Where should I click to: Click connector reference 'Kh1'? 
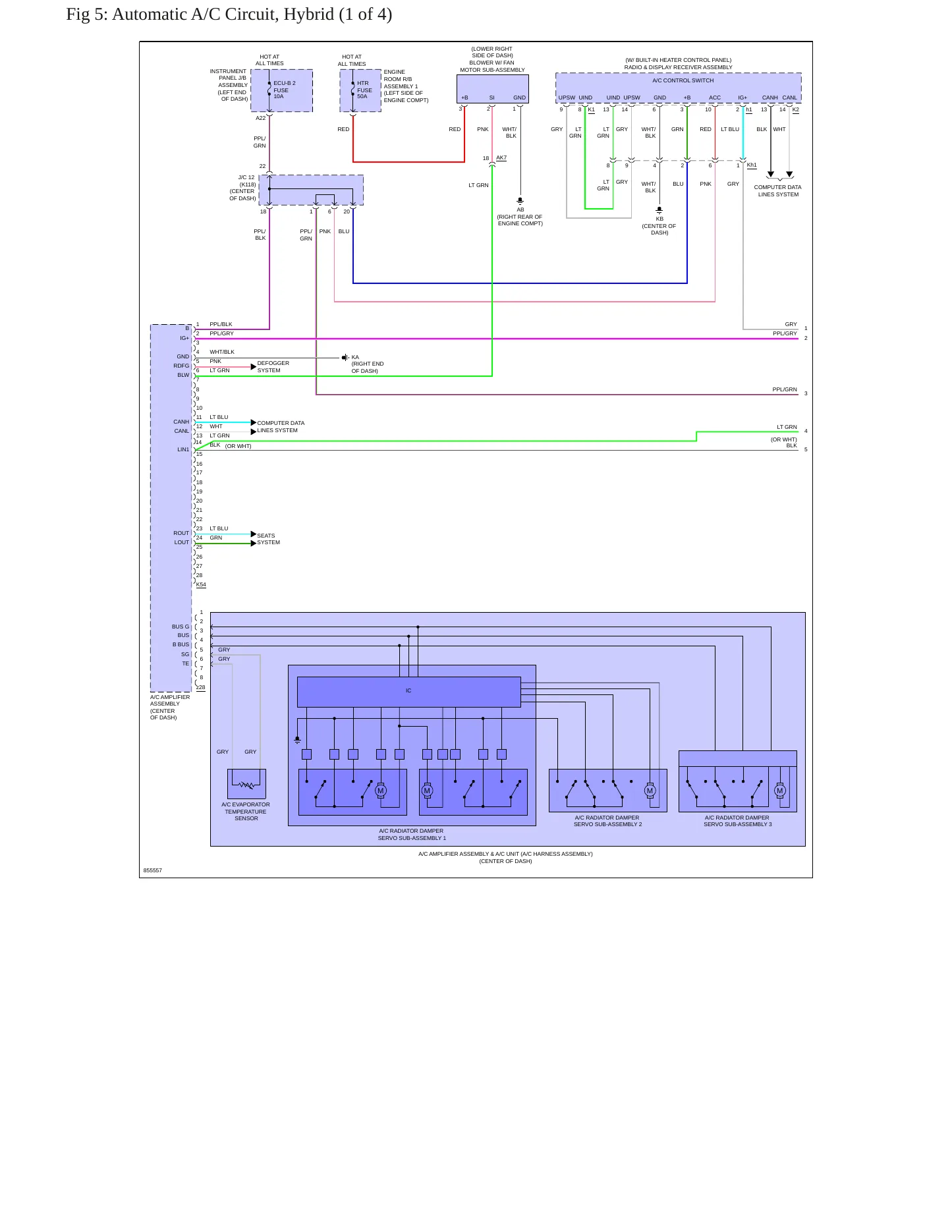click(x=752, y=165)
